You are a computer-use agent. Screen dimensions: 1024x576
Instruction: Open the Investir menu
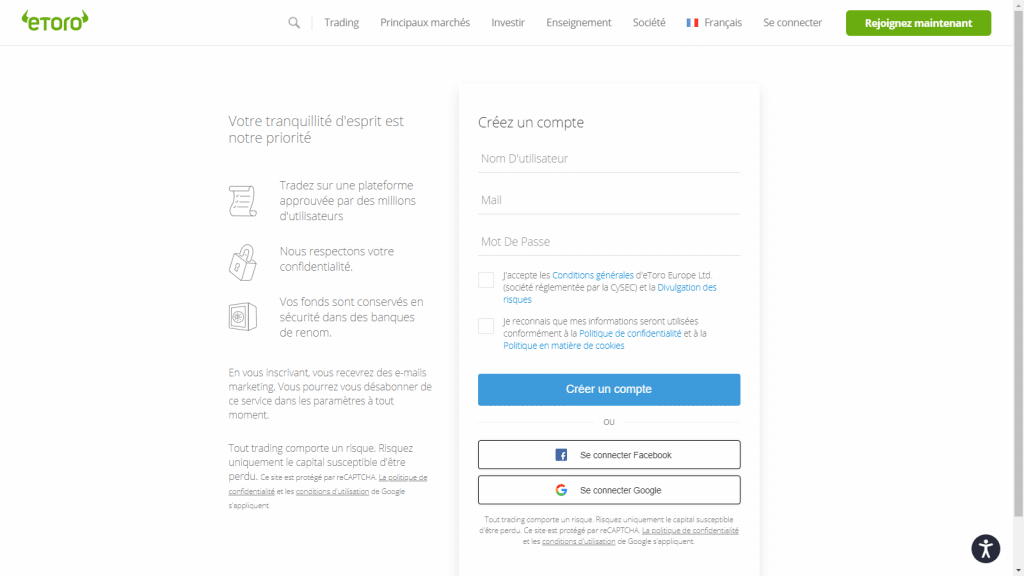[x=508, y=23]
